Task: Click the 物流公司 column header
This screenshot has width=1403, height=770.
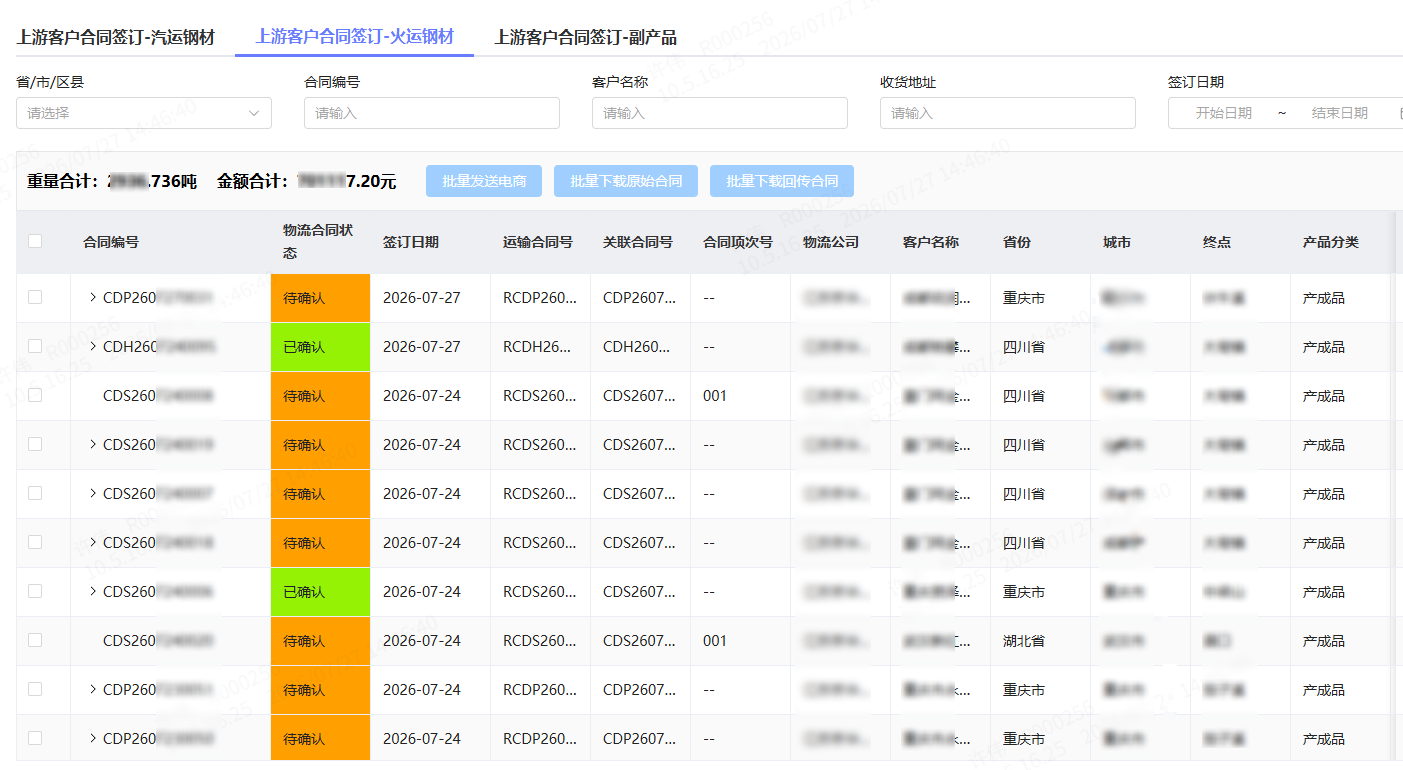Action: (831, 242)
